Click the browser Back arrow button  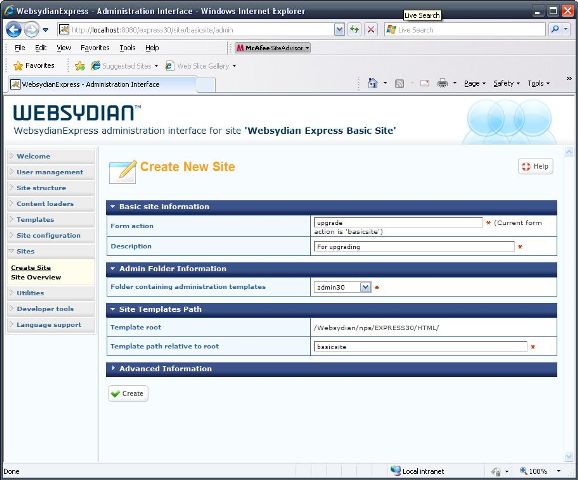coord(14,29)
